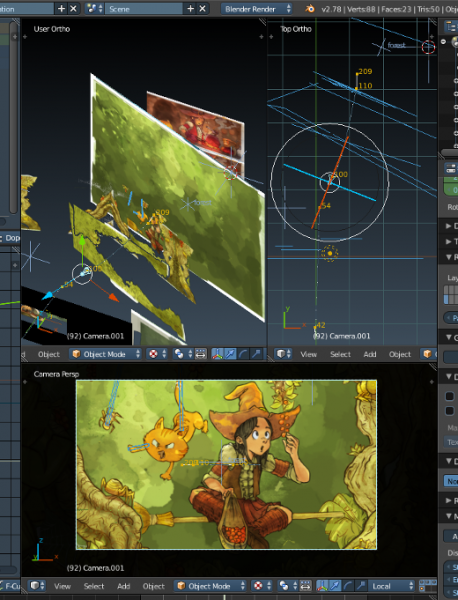Image resolution: width=458 pixels, height=600 pixels.
Task: Click cyan-blue manipulator arrow in User Ortho view
Action: [x=47, y=295]
